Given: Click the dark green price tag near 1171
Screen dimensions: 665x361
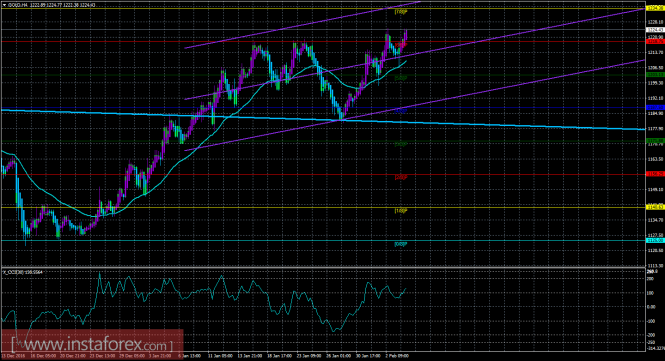Looking at the screenshot, I should pos(654,141).
